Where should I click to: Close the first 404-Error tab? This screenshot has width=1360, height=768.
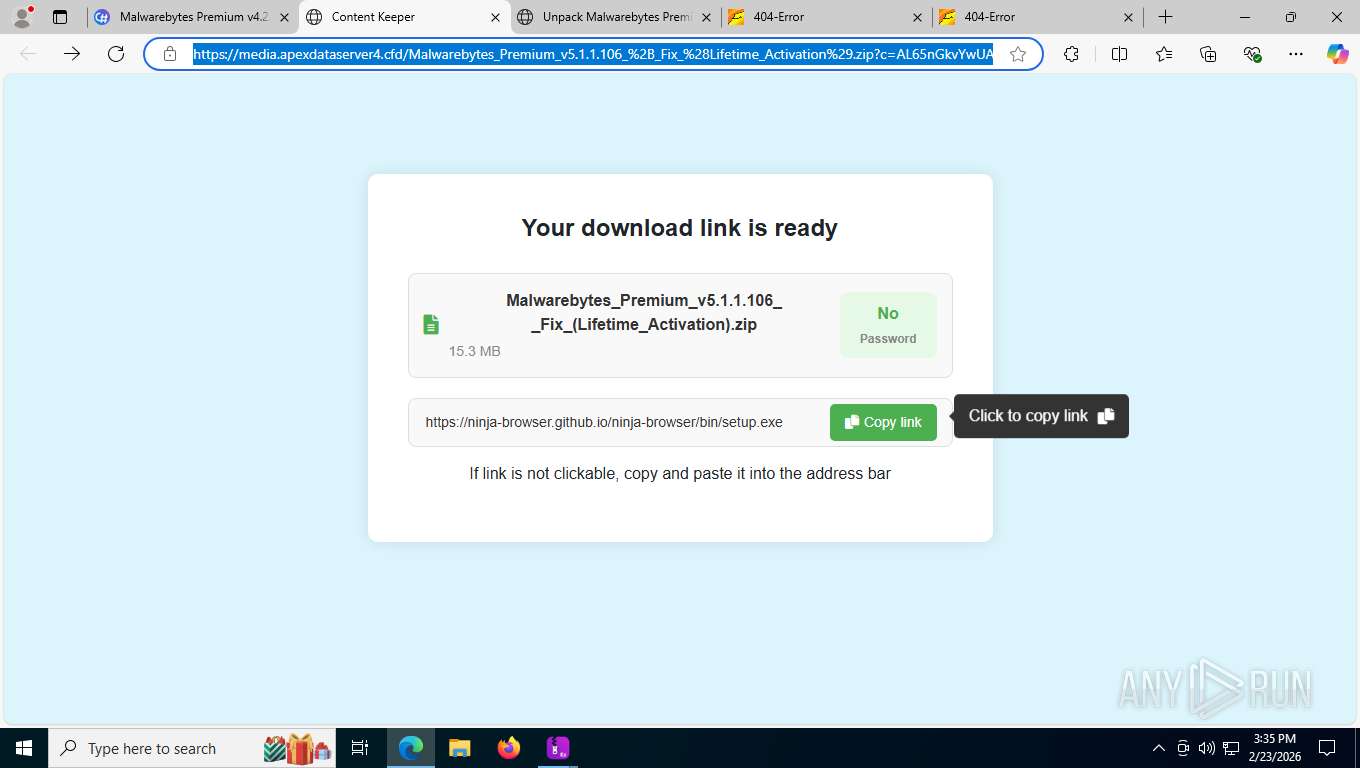[x=917, y=17]
